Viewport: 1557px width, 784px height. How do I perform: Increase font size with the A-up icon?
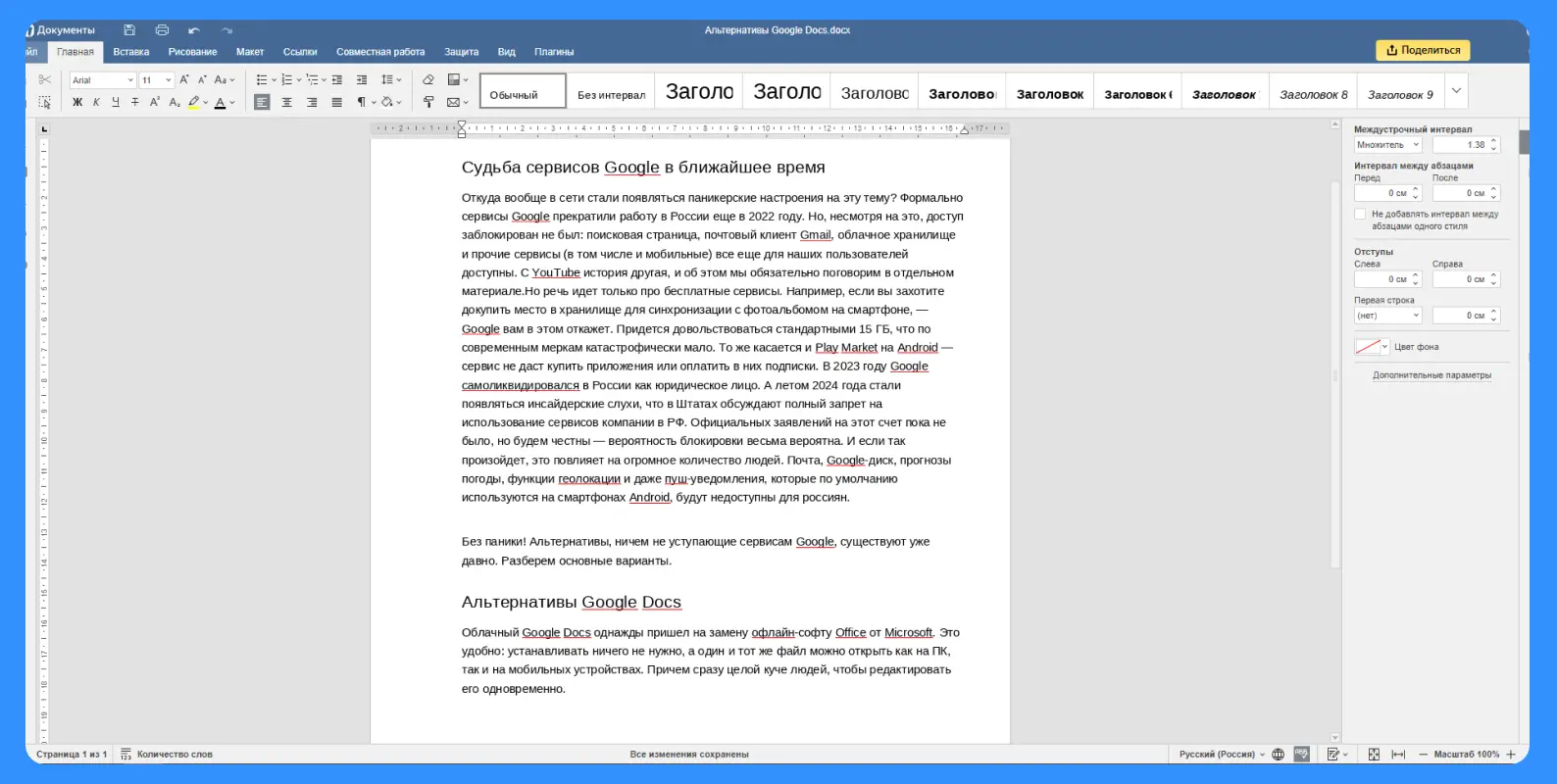tap(183, 79)
